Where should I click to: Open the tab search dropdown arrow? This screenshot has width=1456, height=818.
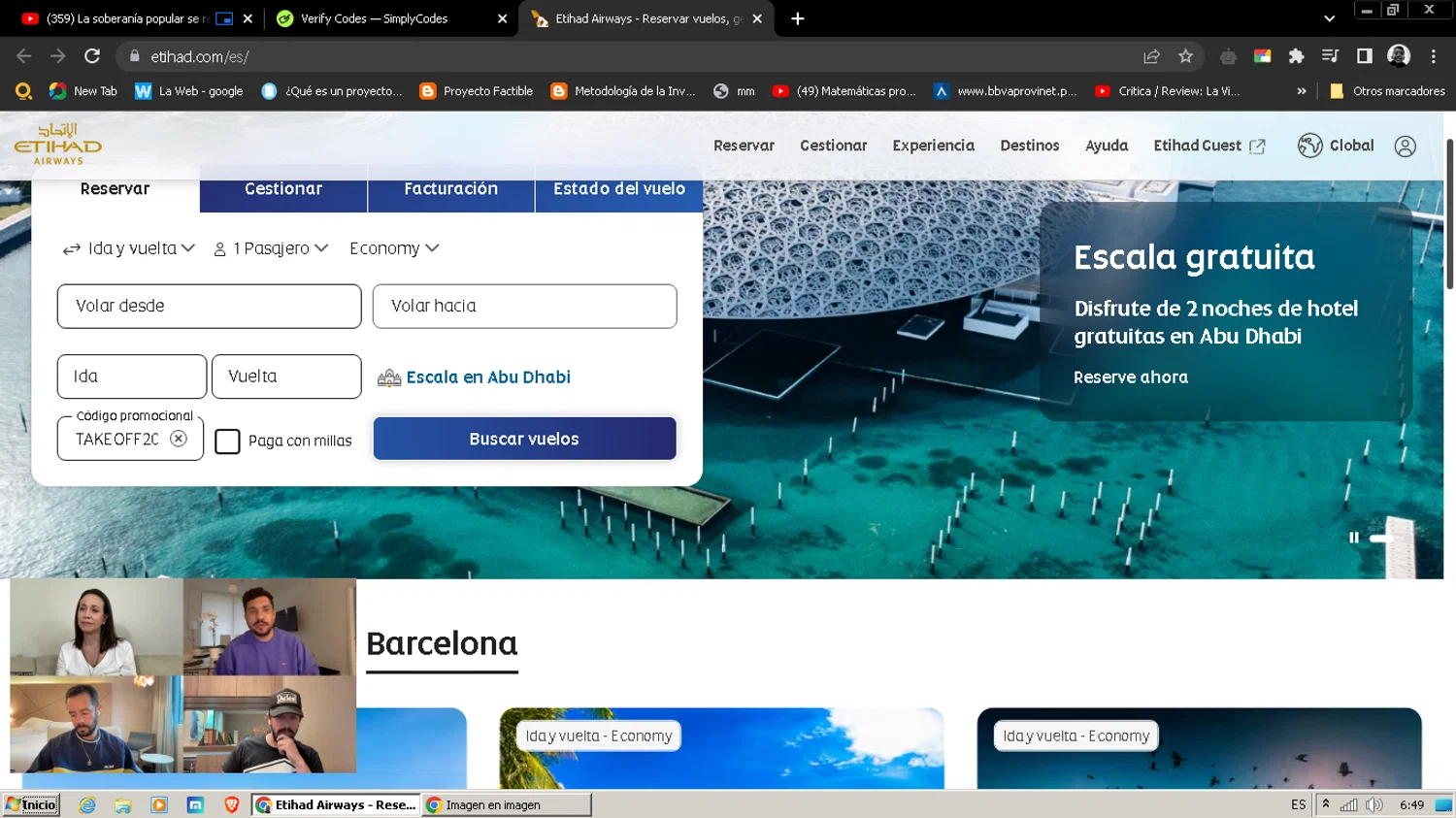[x=1329, y=18]
